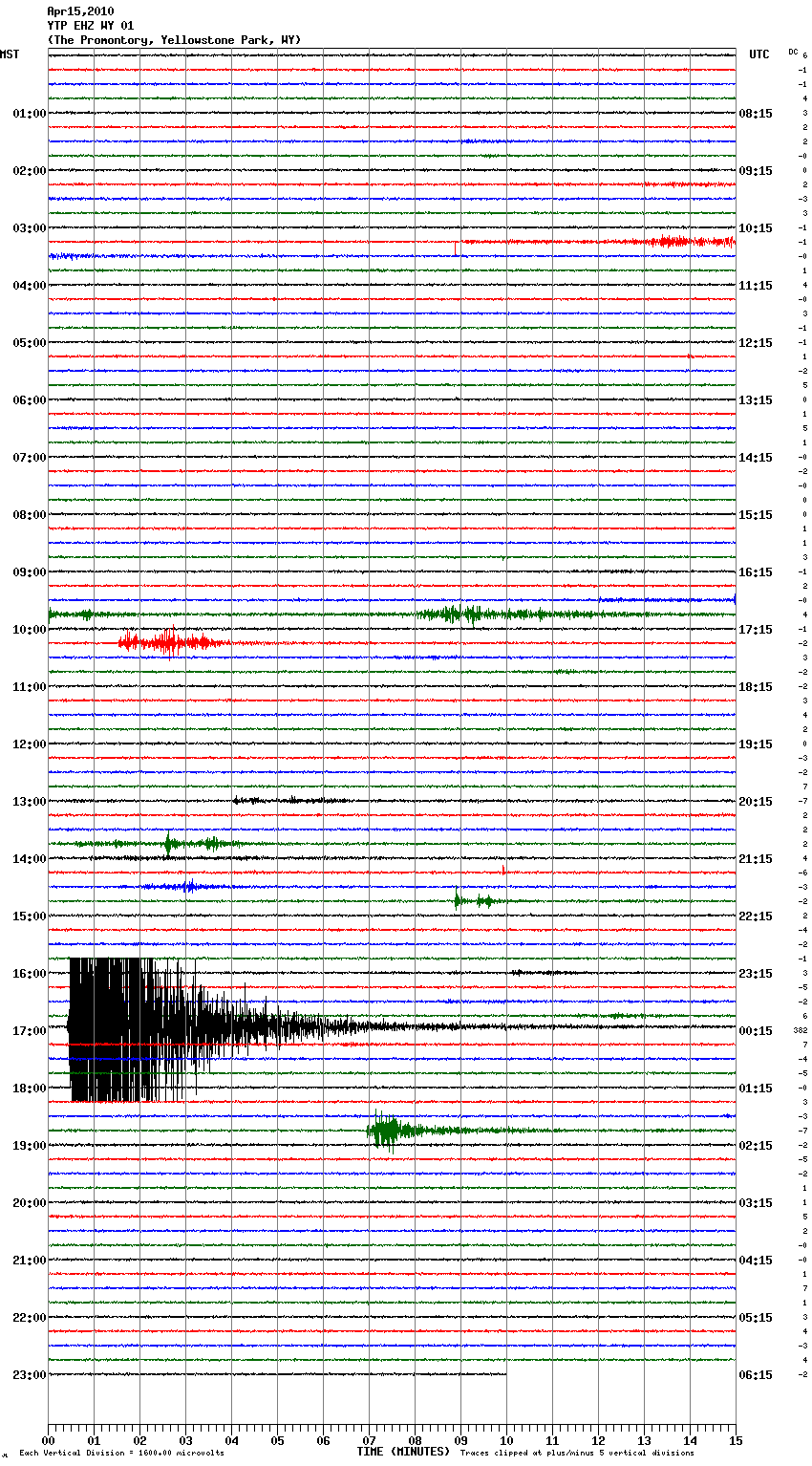Click the YTP EHZ WY 01 station title
The height and width of the screenshot is (1466, 812).
91,26
